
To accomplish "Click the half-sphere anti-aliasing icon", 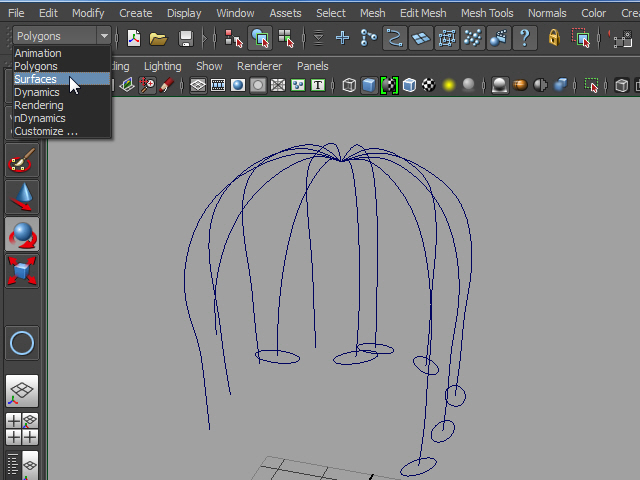I will tap(540, 85).
